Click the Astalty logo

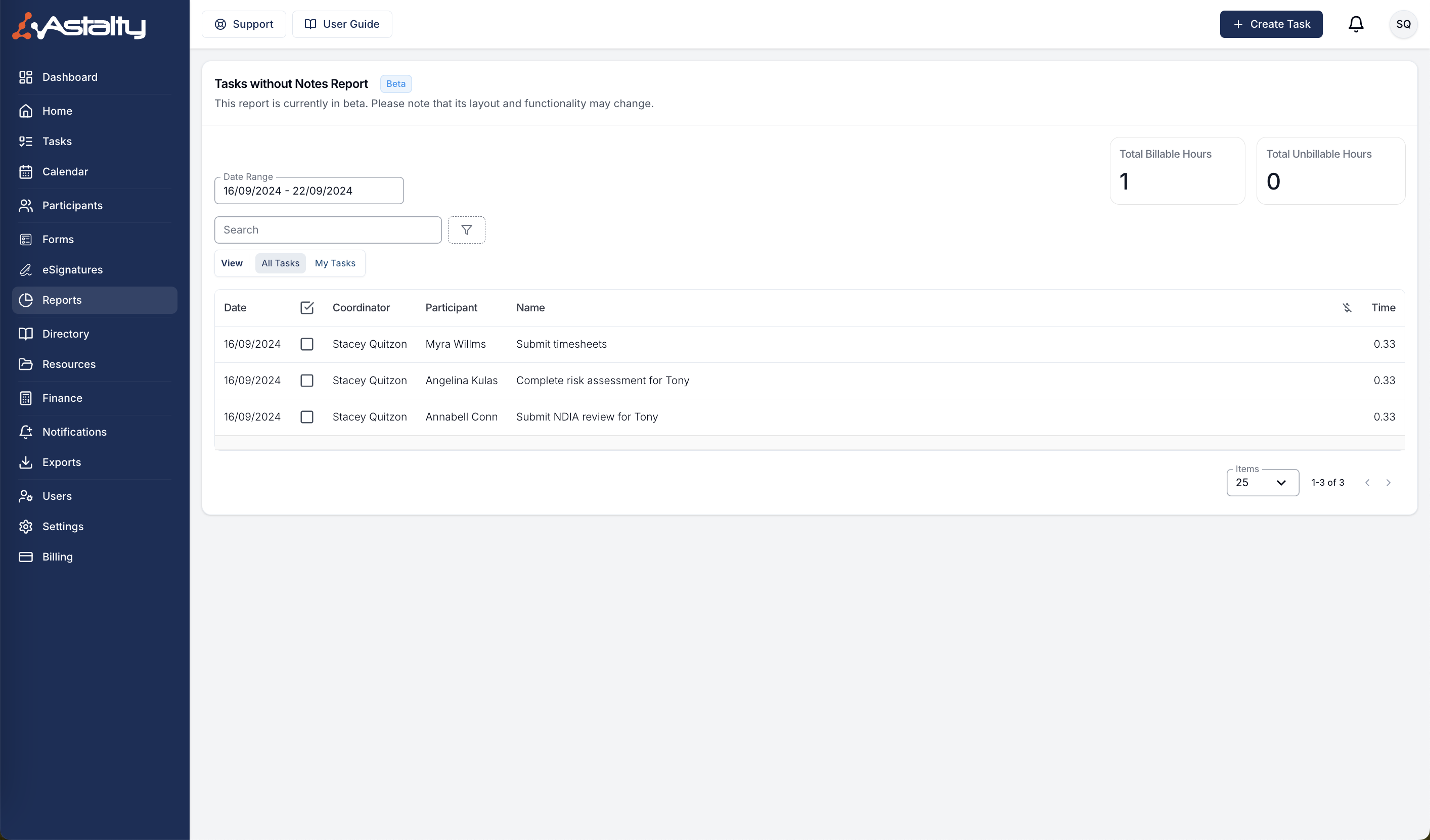(79, 25)
